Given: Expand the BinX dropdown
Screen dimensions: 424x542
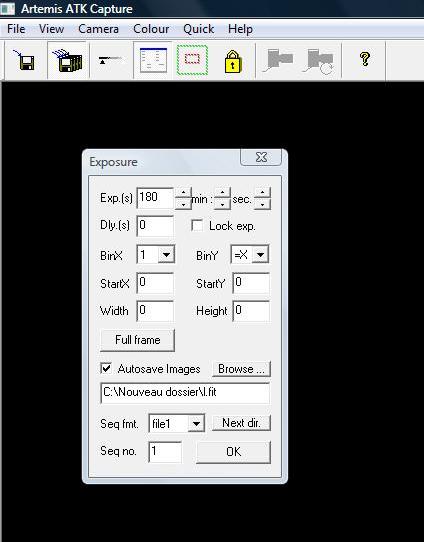Looking at the screenshot, I should pyautogui.click(x=166, y=255).
